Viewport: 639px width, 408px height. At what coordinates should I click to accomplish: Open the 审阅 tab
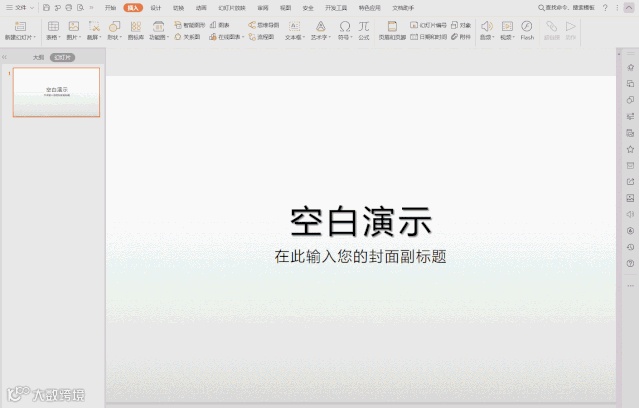click(x=263, y=8)
